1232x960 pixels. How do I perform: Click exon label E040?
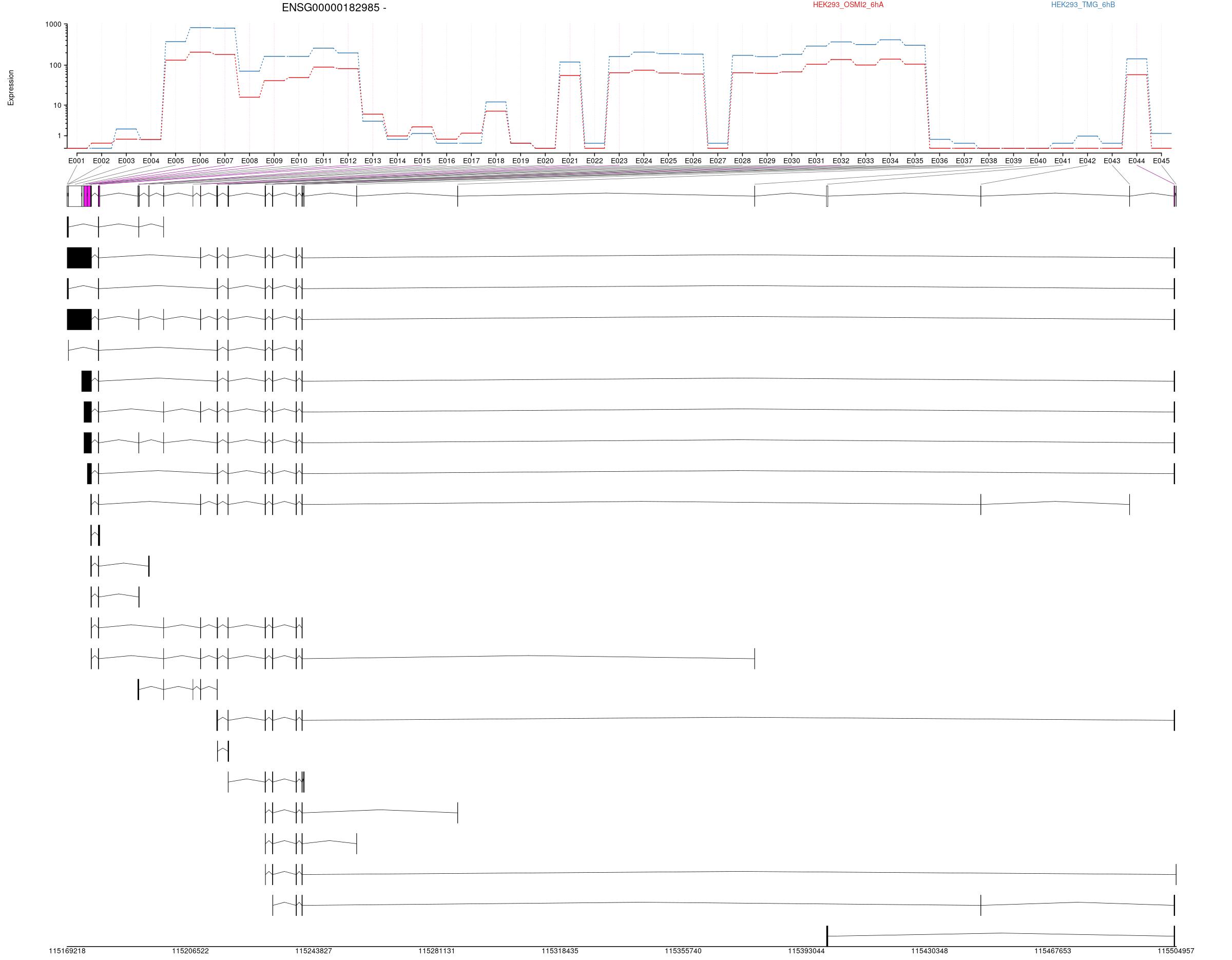pos(1038,161)
